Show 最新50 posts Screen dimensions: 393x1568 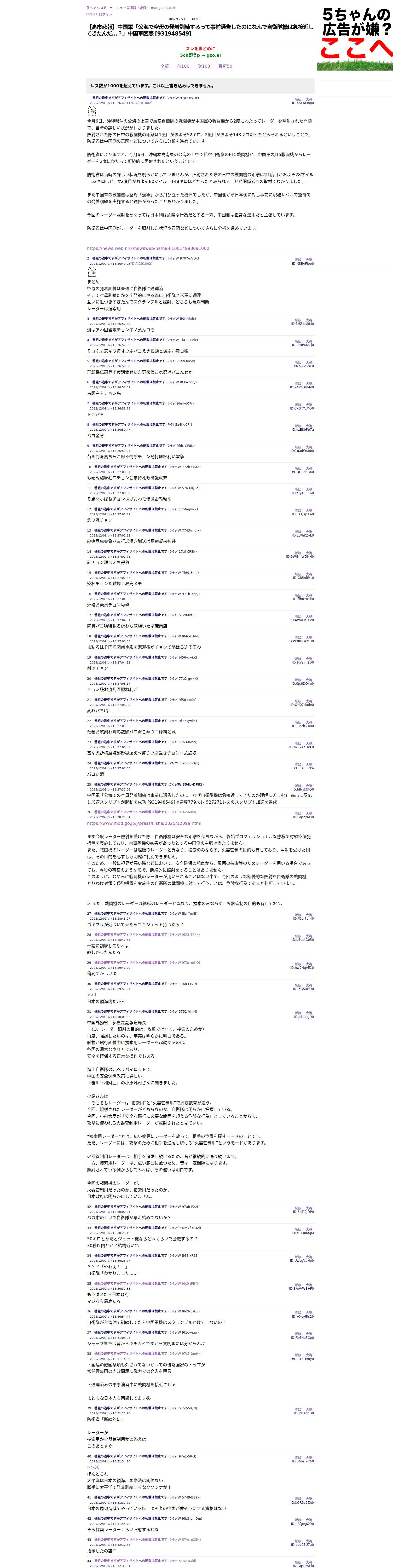coord(225,66)
